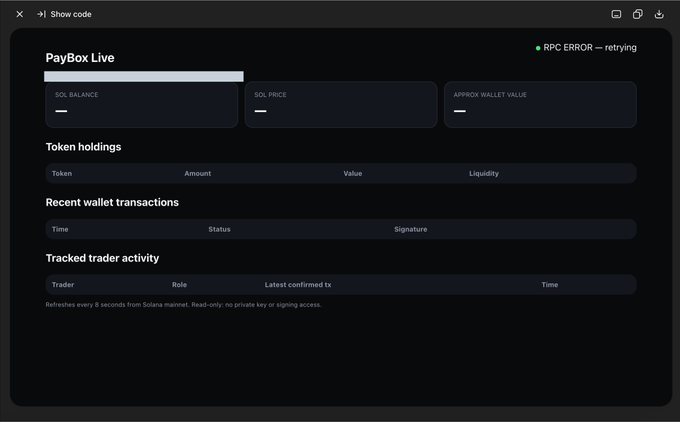Click the Signature column header
Screen dimensions: 680x422
411,229
